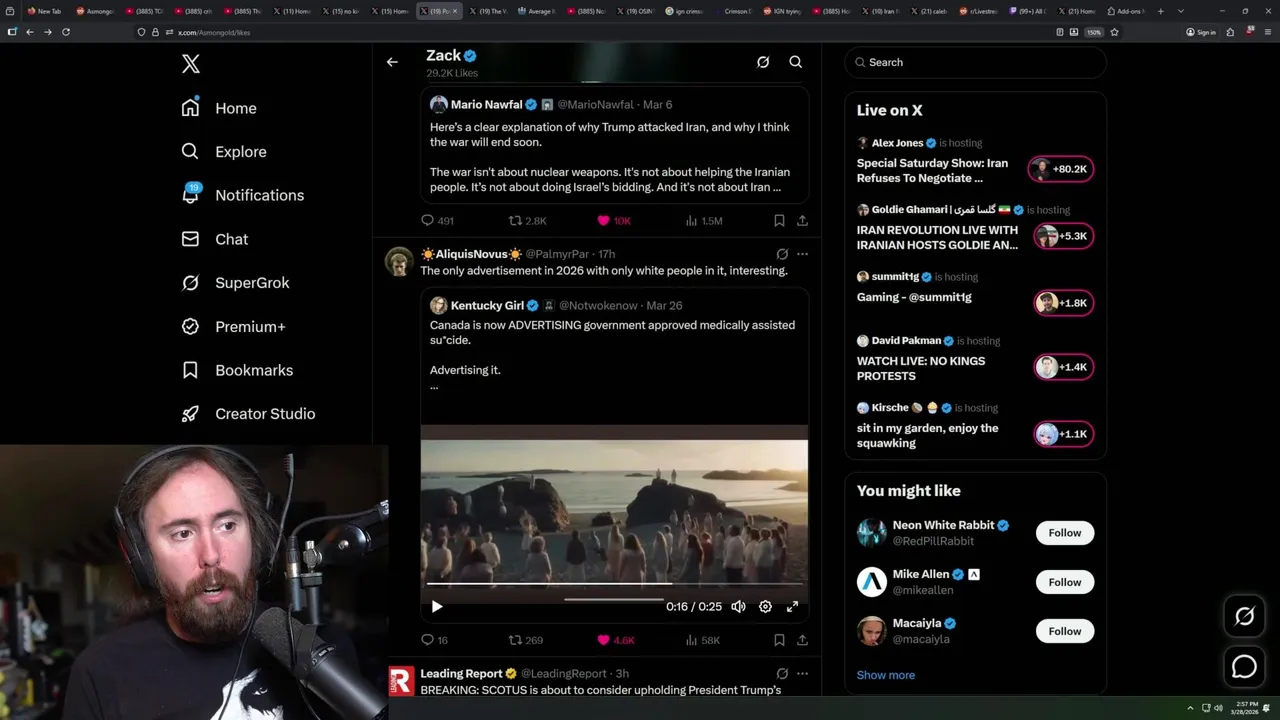Open Notifications from the sidebar
1280x720 pixels.
[x=242, y=195]
